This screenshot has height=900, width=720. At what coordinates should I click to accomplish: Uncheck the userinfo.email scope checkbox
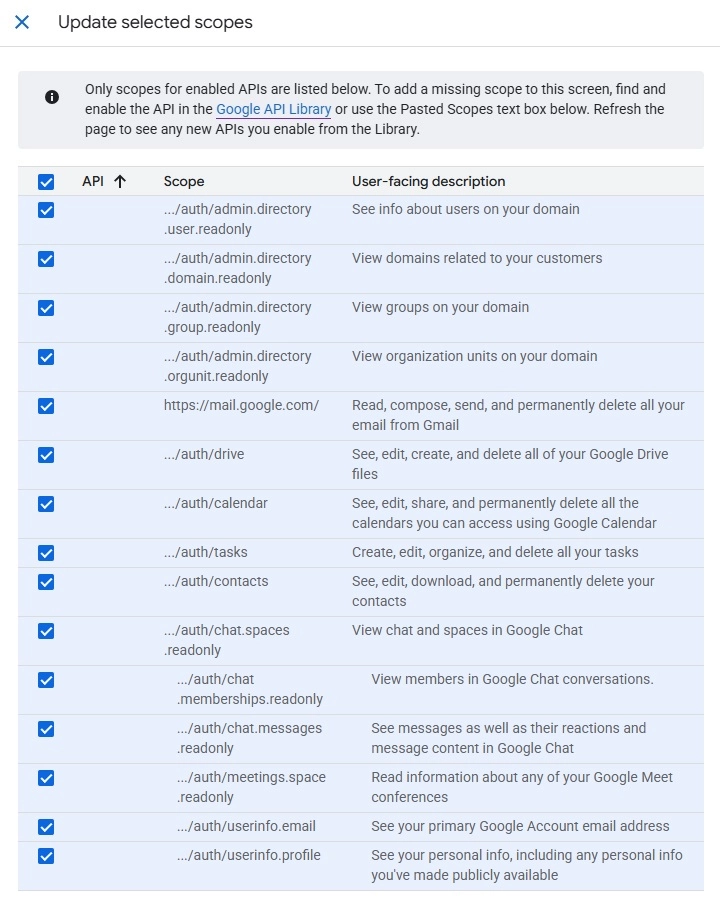coord(46,827)
